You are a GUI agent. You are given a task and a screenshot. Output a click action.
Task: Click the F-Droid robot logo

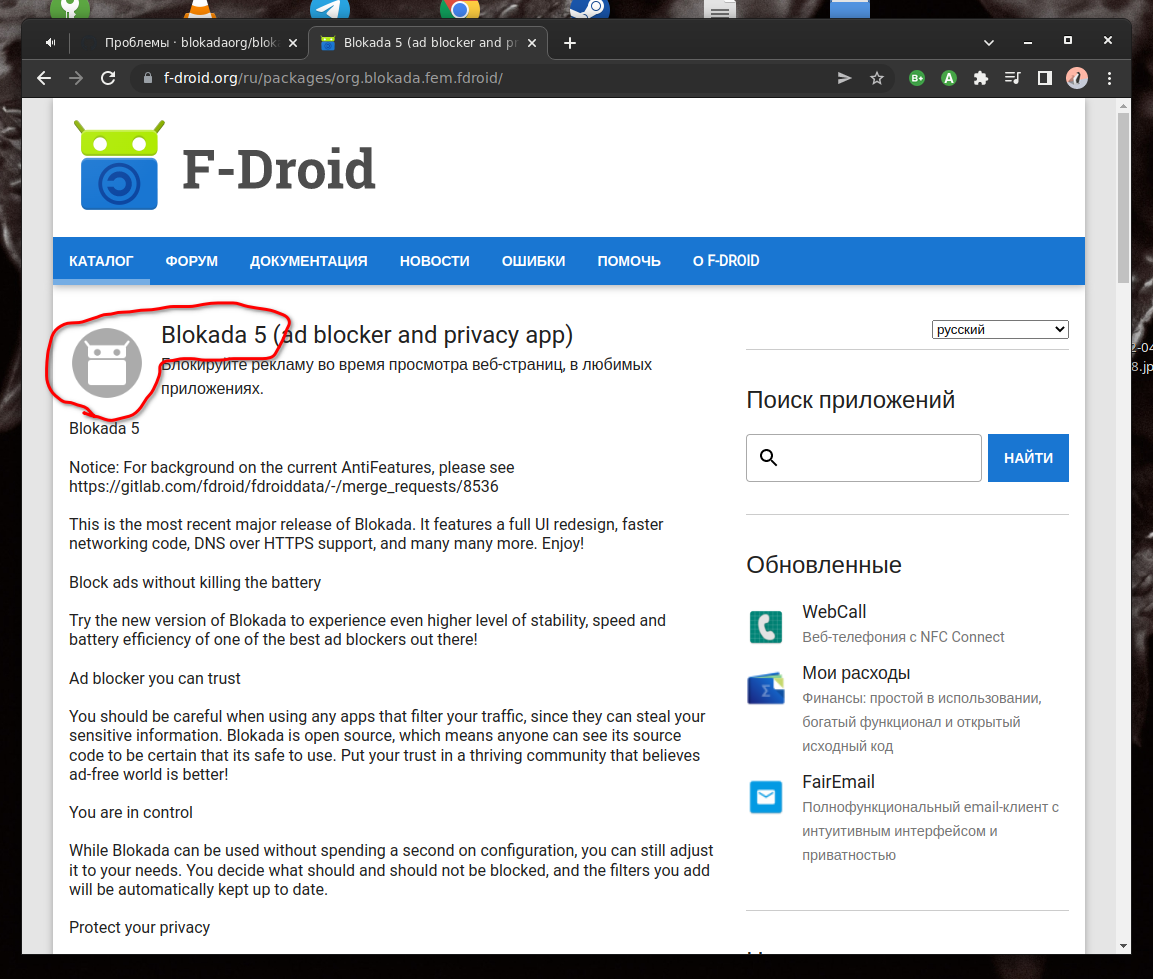tap(119, 165)
